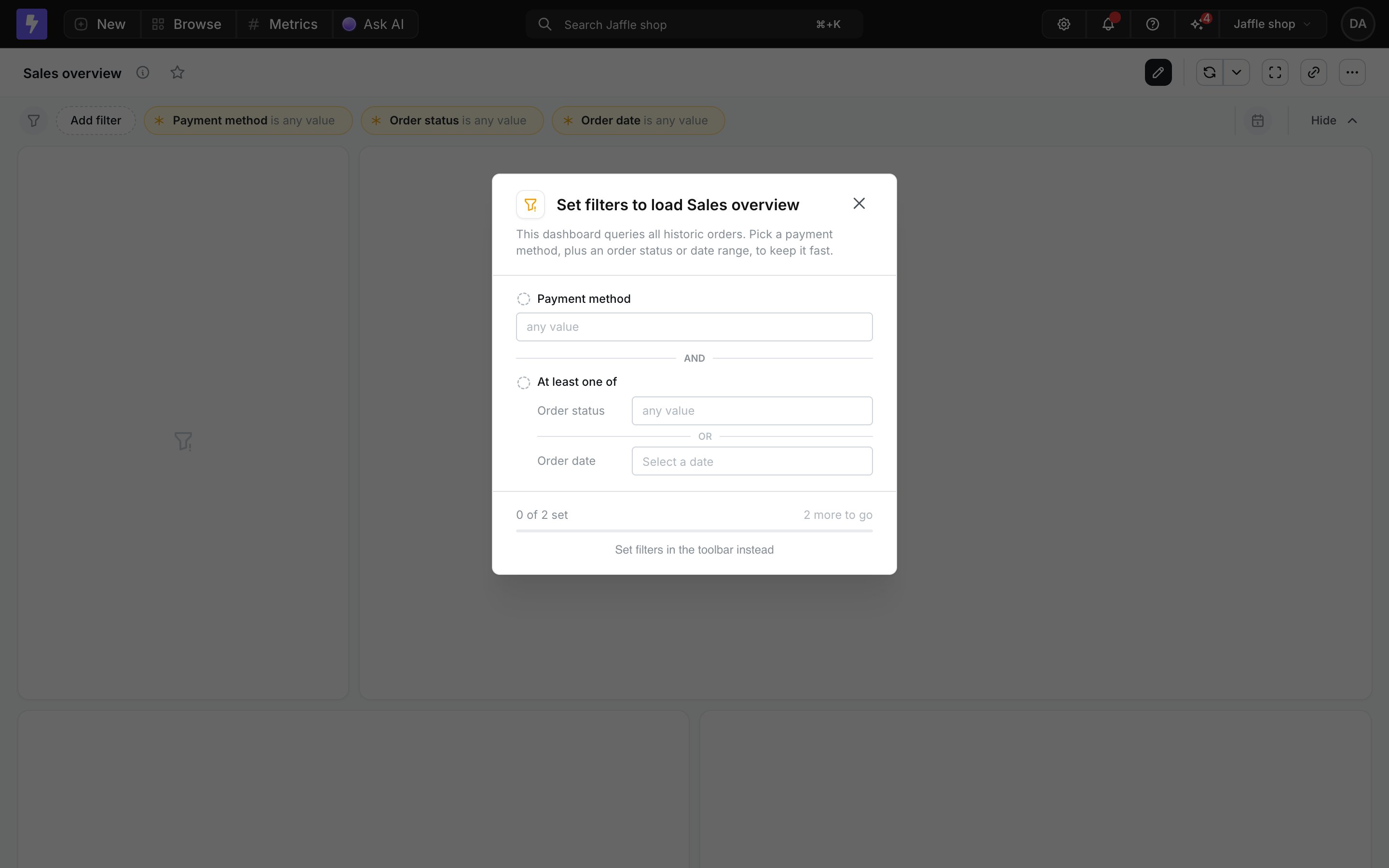Click the yellow filter icon in dialog header
The height and width of the screenshot is (868, 1389).
pyautogui.click(x=531, y=205)
